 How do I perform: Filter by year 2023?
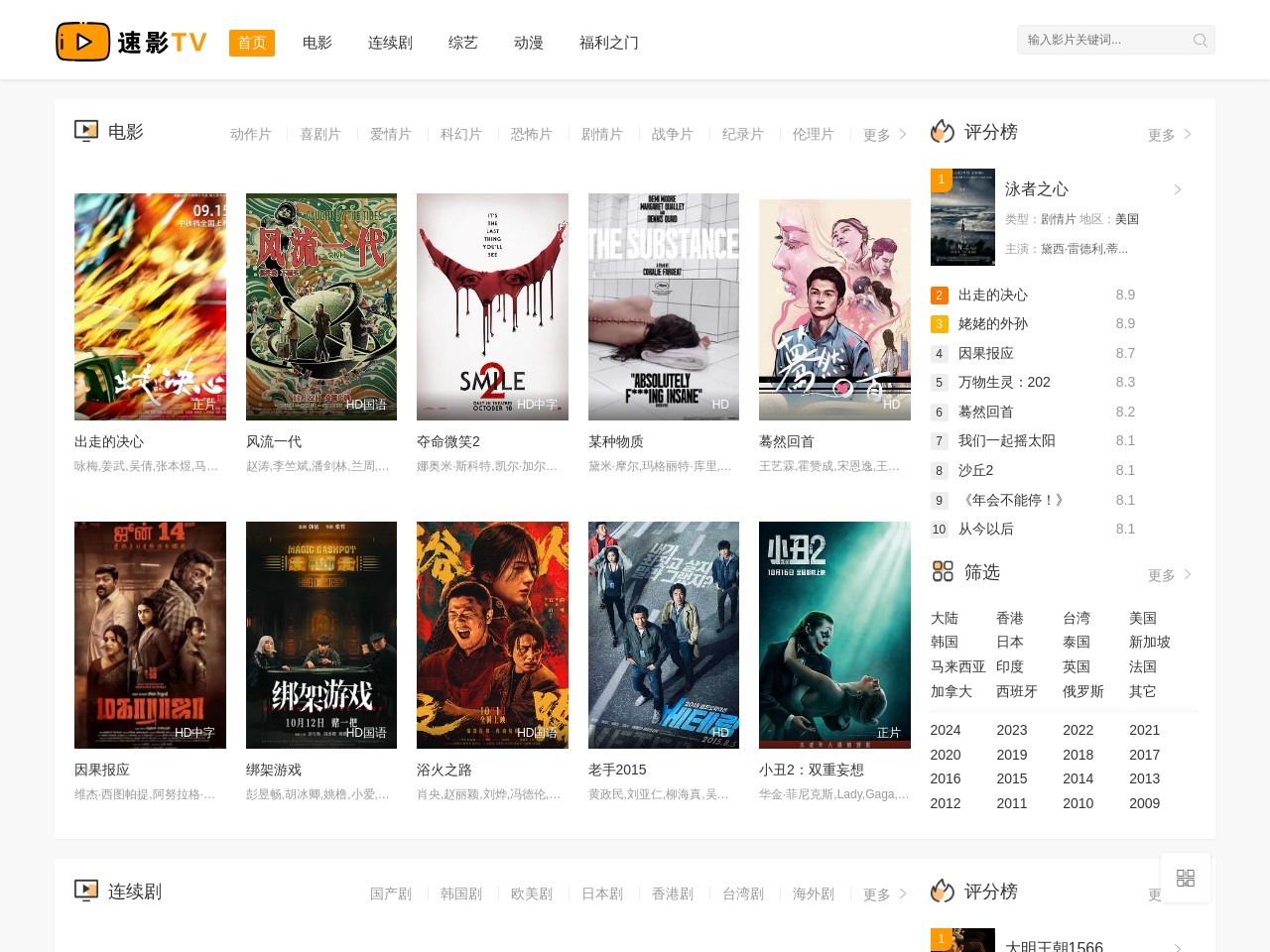[1011, 730]
